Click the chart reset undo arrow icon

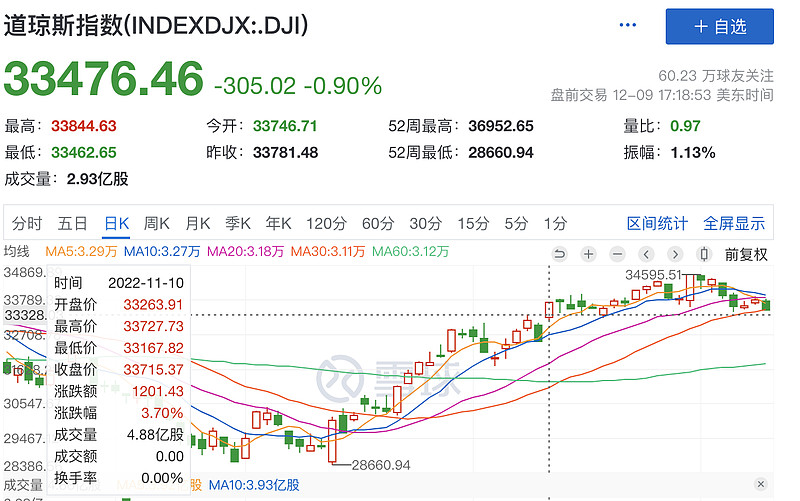[560, 254]
